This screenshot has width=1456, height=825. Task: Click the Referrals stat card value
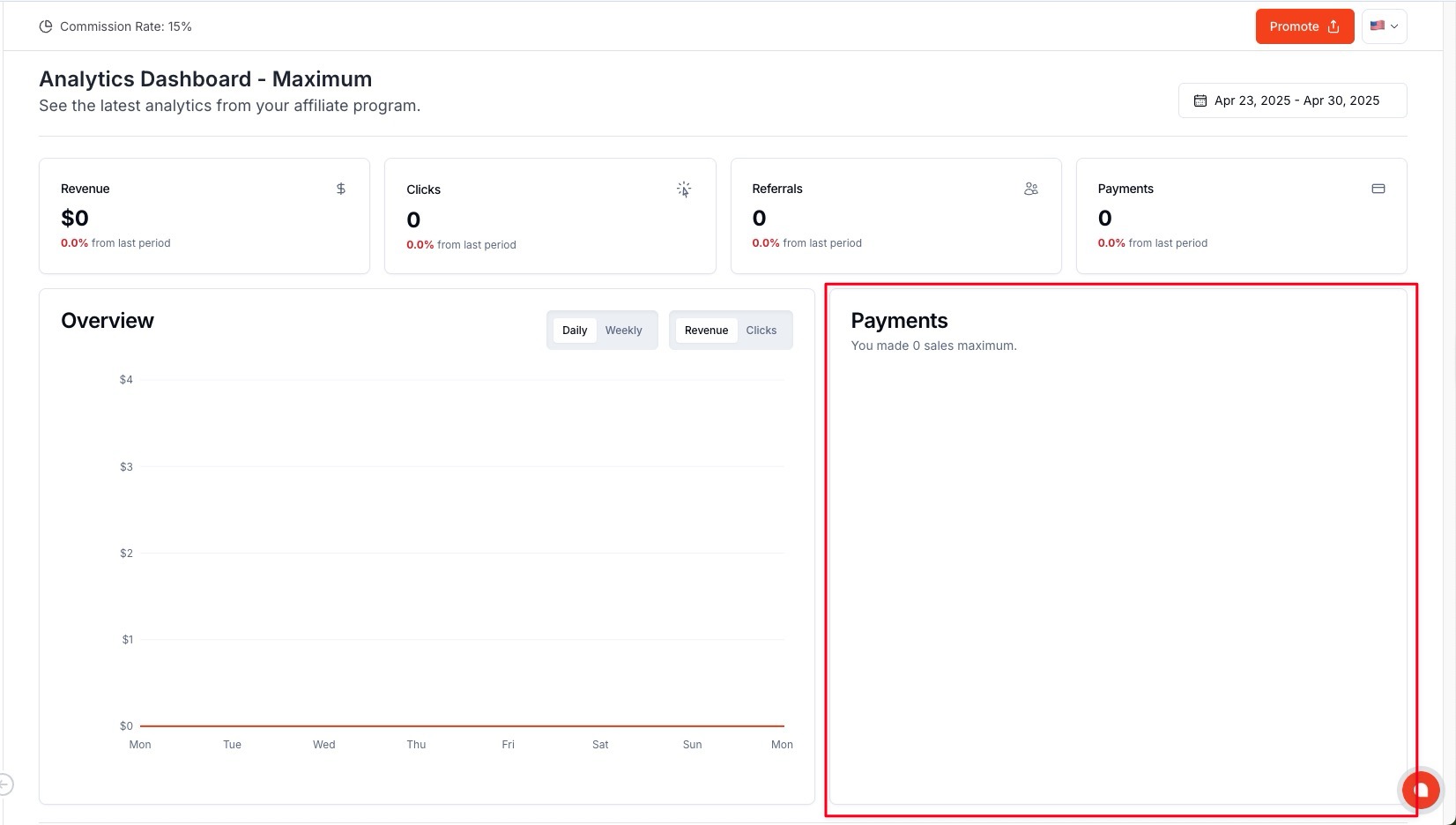click(759, 218)
